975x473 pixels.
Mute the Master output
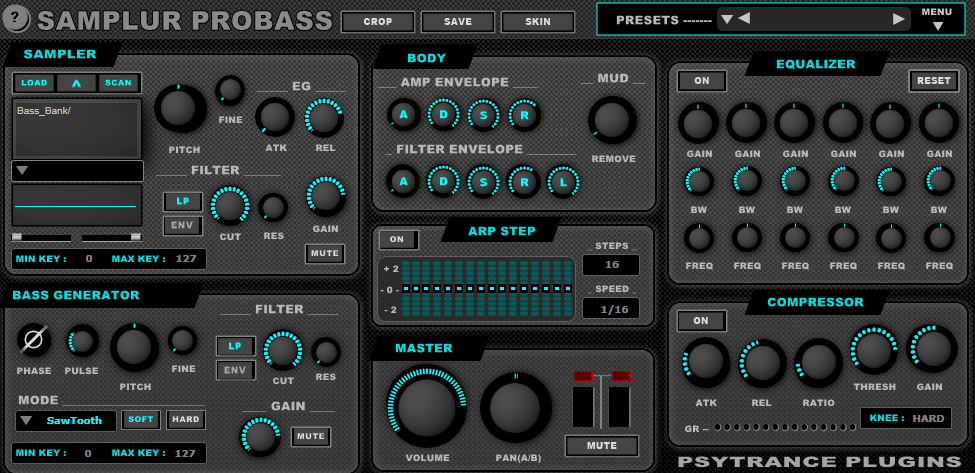(x=601, y=446)
